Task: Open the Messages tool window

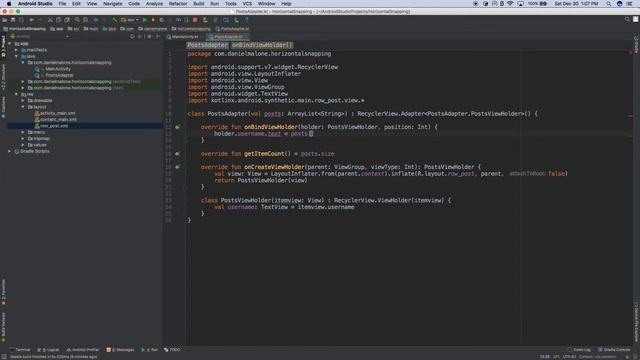Action: [120, 350]
